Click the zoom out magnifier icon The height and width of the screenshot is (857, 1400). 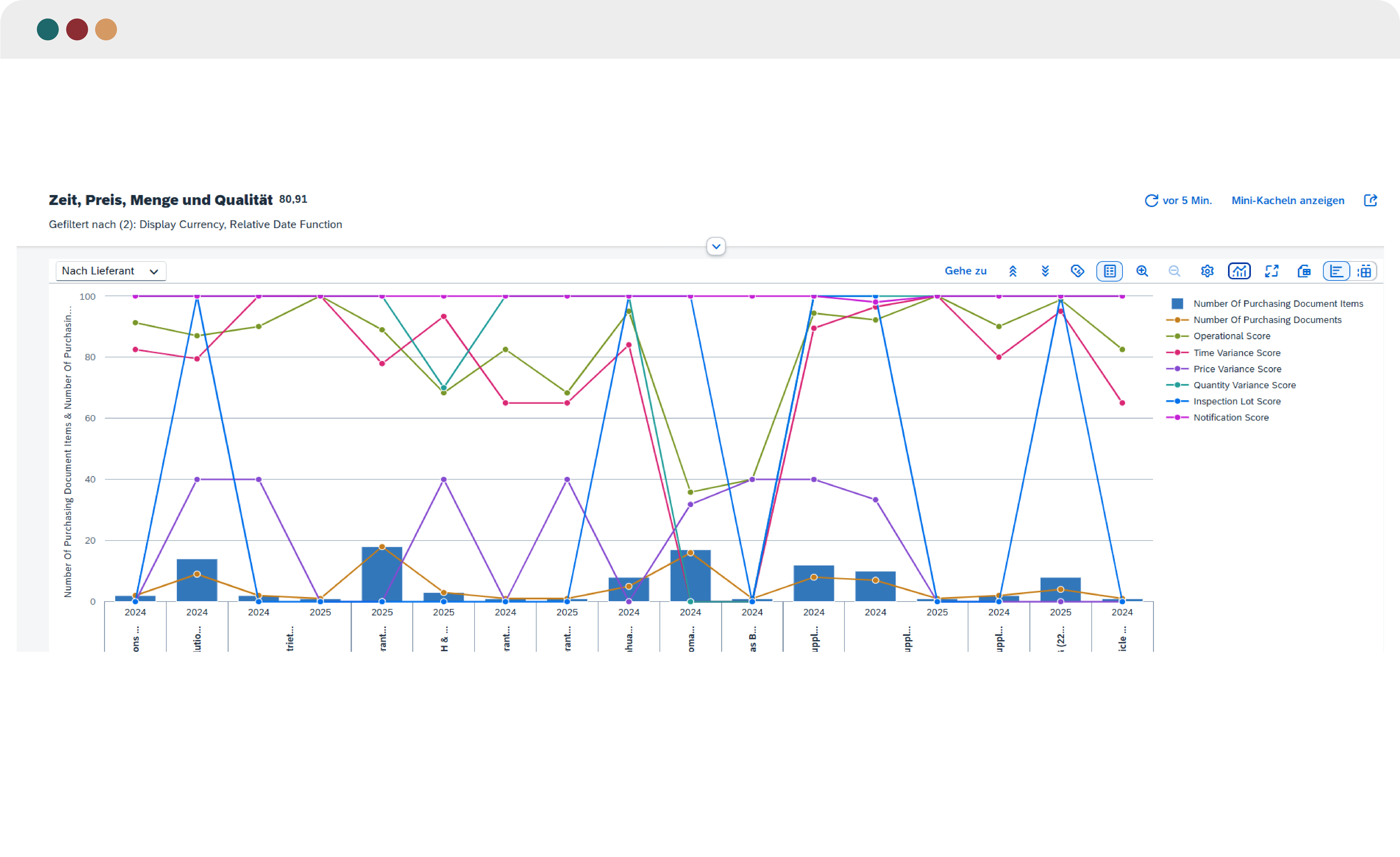coord(1174,272)
